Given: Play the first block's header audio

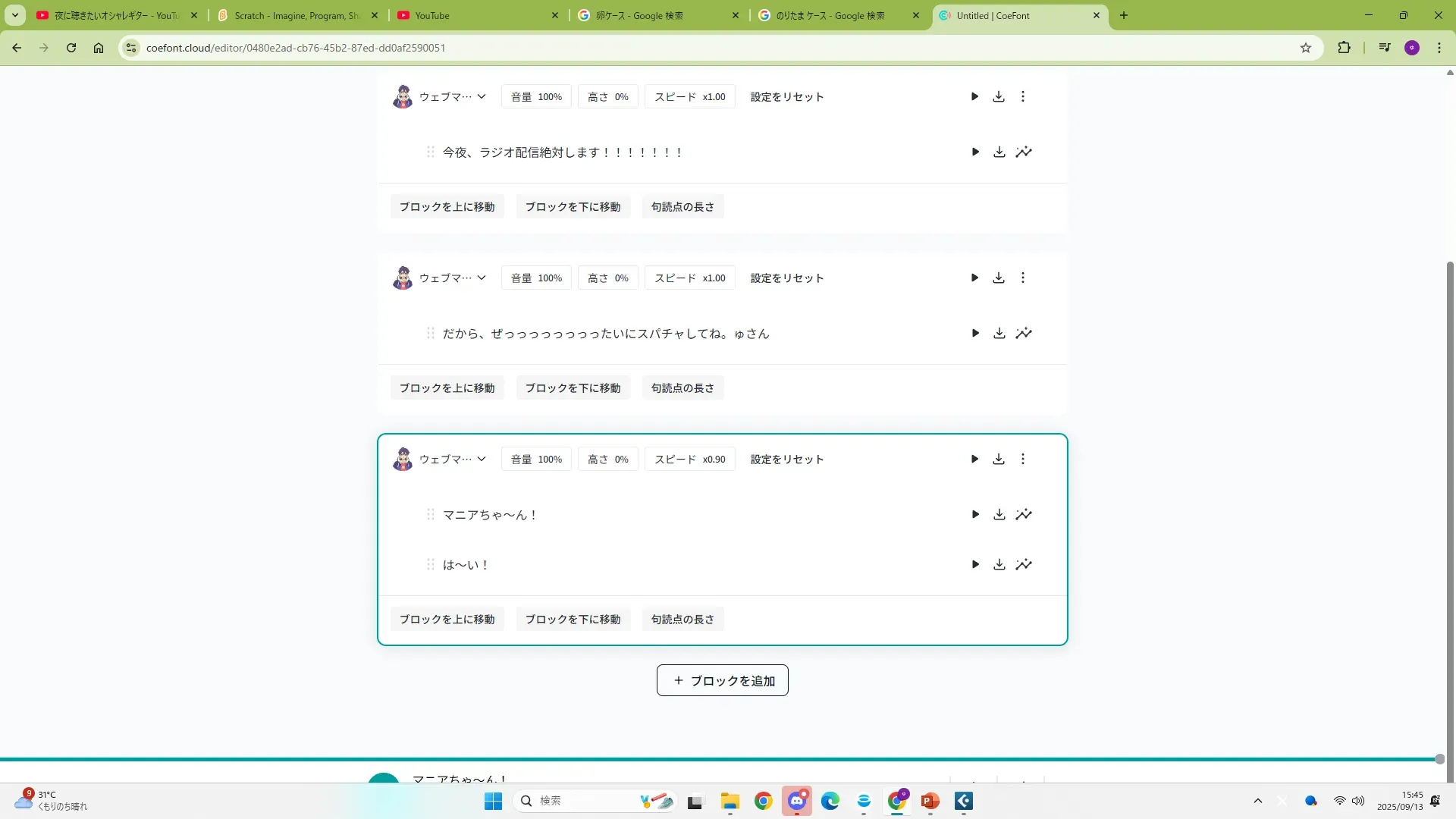Looking at the screenshot, I should [x=974, y=96].
